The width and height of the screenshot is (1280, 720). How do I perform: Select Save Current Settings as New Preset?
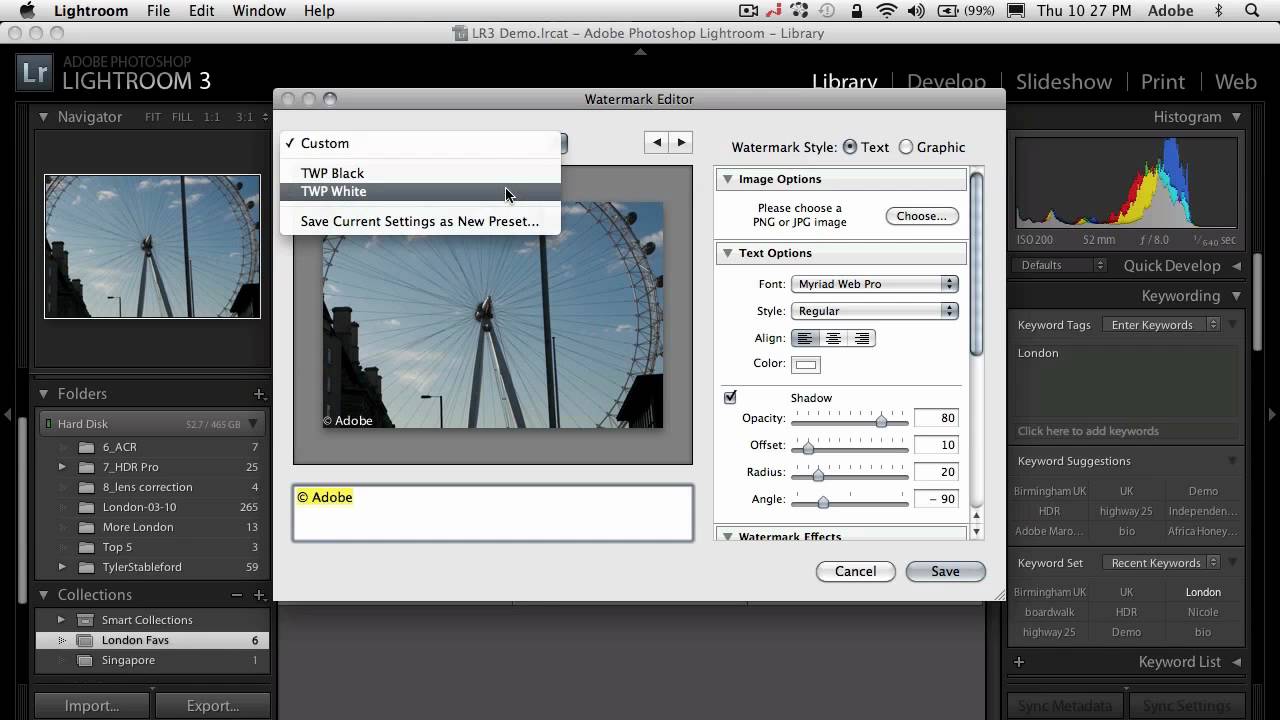click(420, 221)
